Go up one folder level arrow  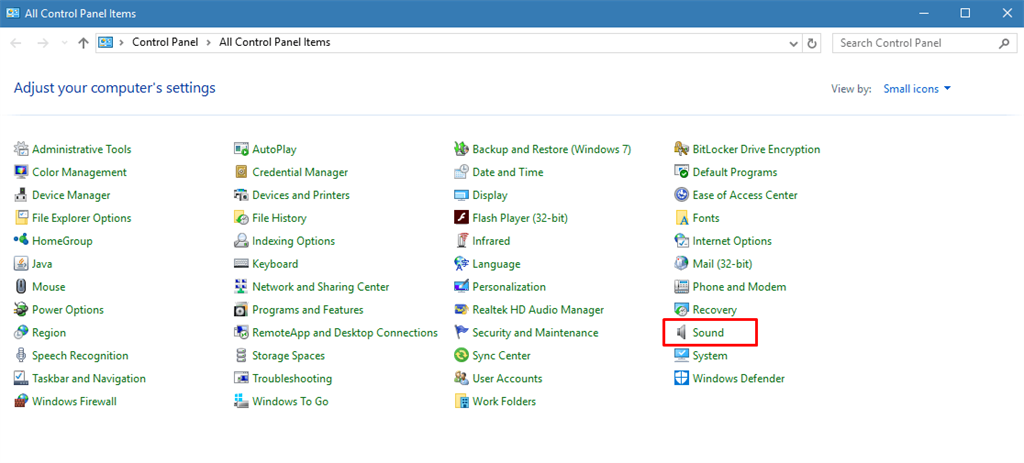83,43
